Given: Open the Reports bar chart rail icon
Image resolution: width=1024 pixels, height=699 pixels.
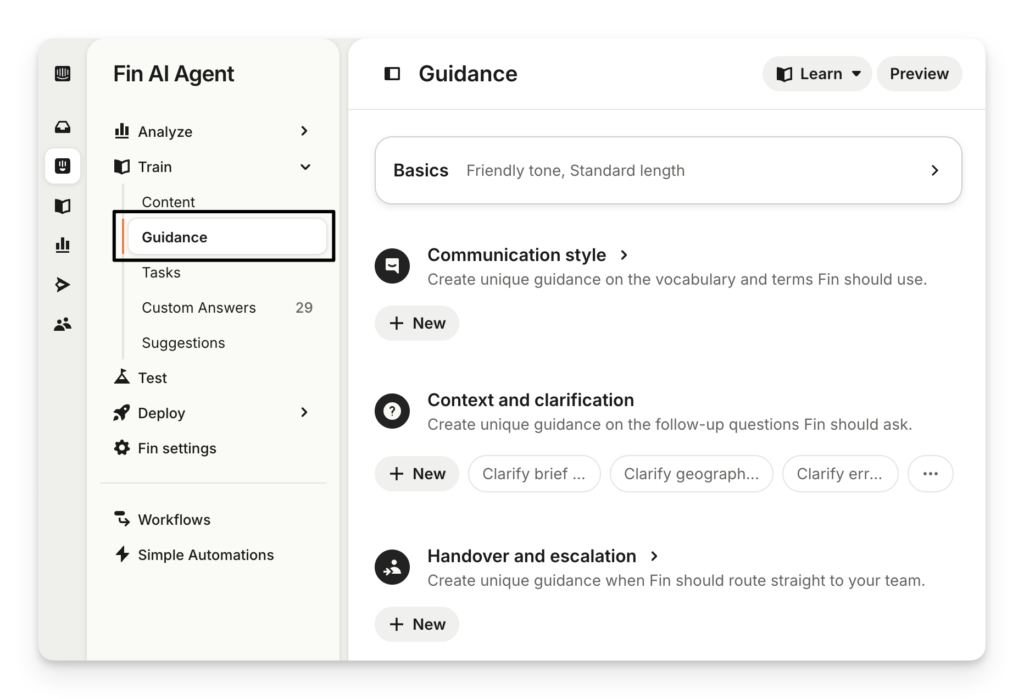Looking at the screenshot, I should (63, 245).
